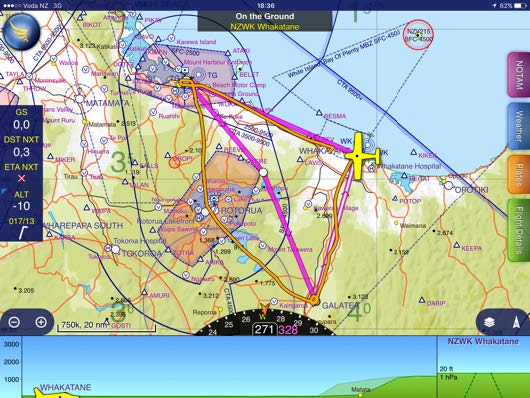
Task: Tap the north-up orientation arrow icon
Action: (516, 322)
